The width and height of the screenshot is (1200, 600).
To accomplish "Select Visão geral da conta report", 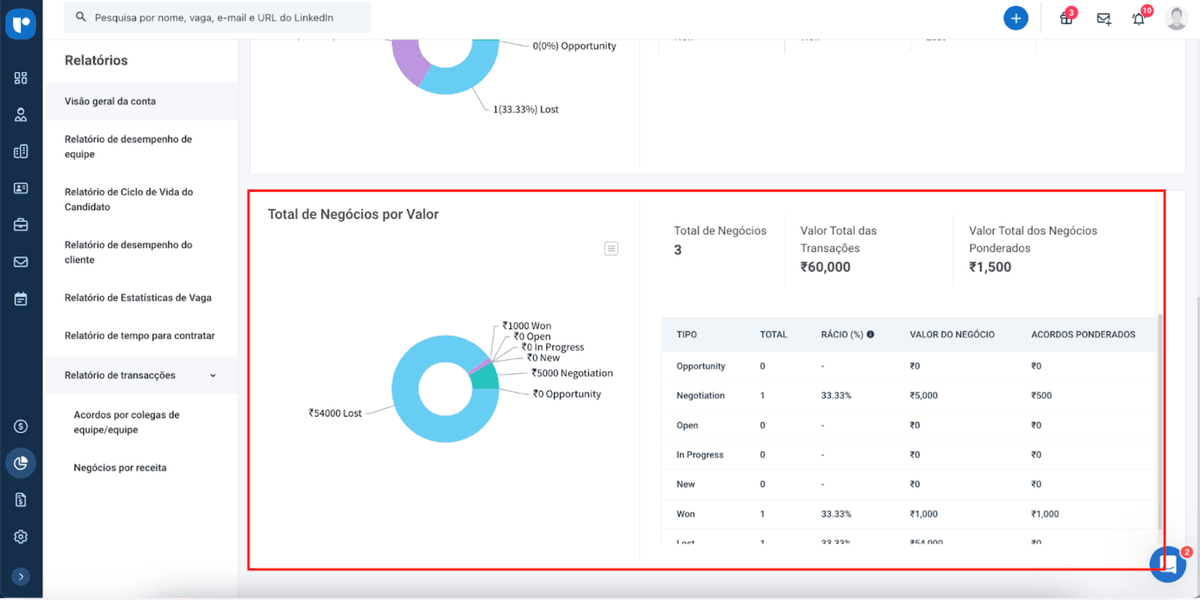I will (110, 101).
